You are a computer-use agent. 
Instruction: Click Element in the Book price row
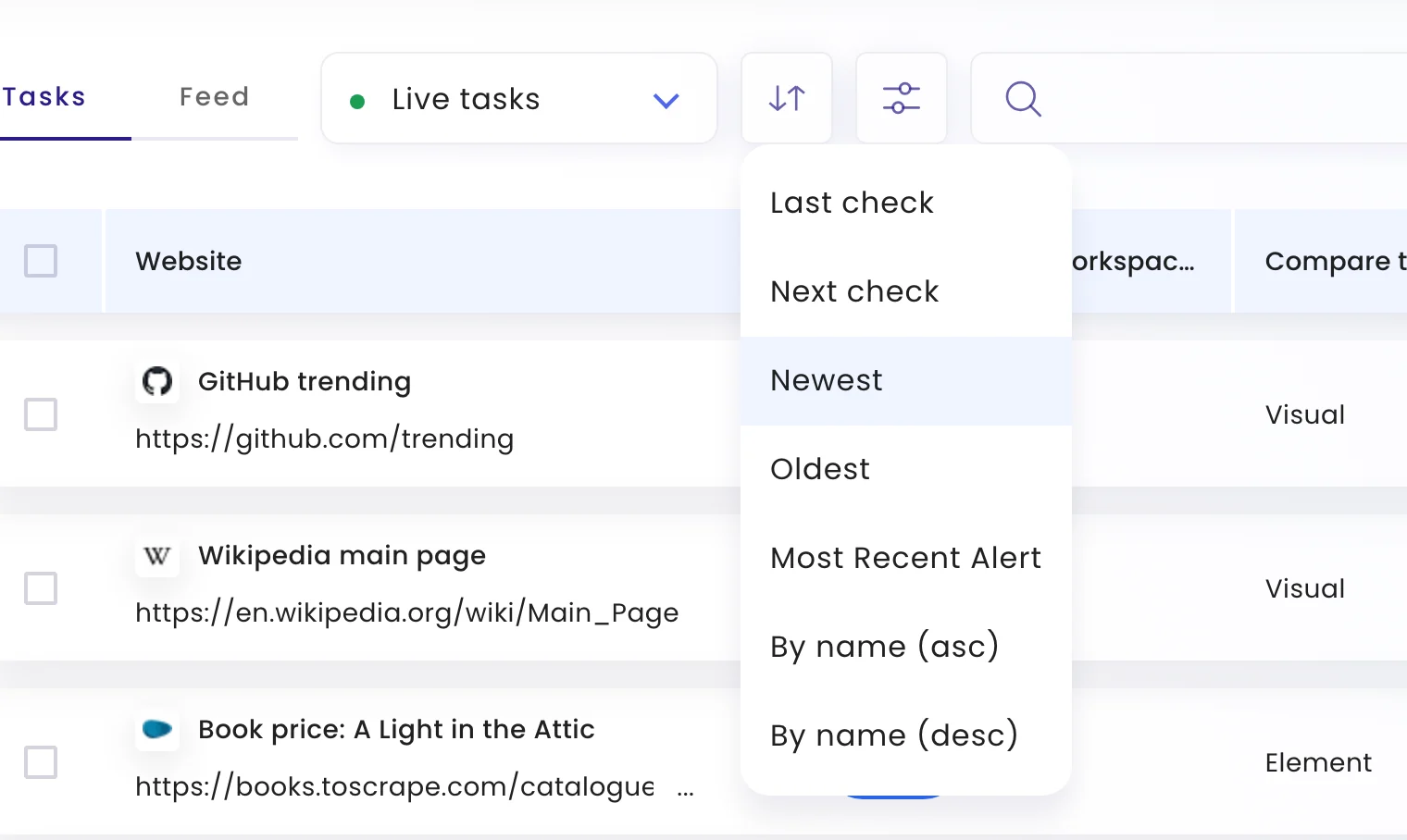click(1318, 762)
